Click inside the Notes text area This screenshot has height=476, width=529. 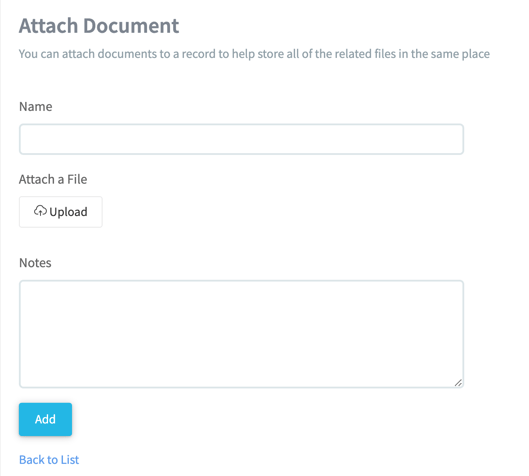242,334
